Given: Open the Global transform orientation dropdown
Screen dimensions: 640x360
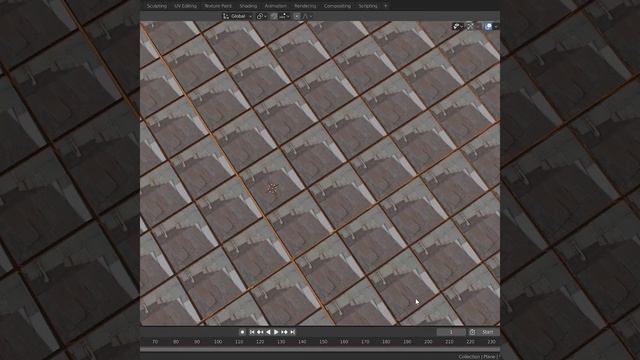Looking at the screenshot, I should pyautogui.click(x=238, y=16).
